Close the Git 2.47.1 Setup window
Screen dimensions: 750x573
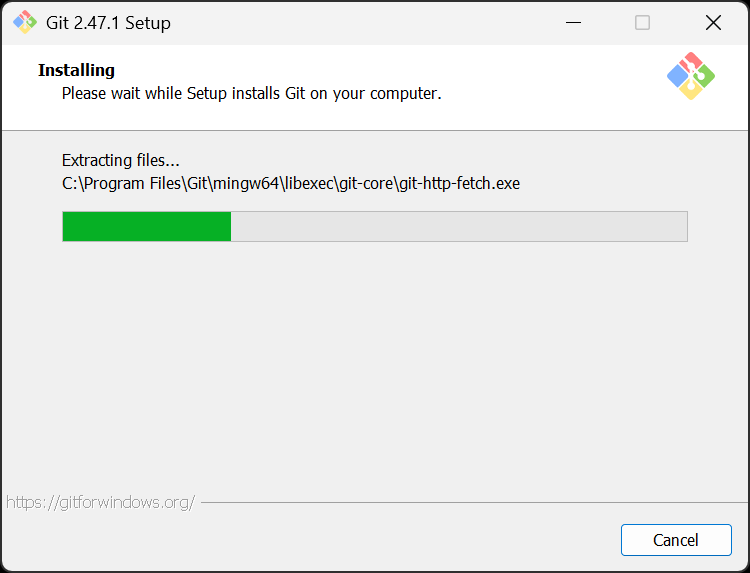coord(713,22)
